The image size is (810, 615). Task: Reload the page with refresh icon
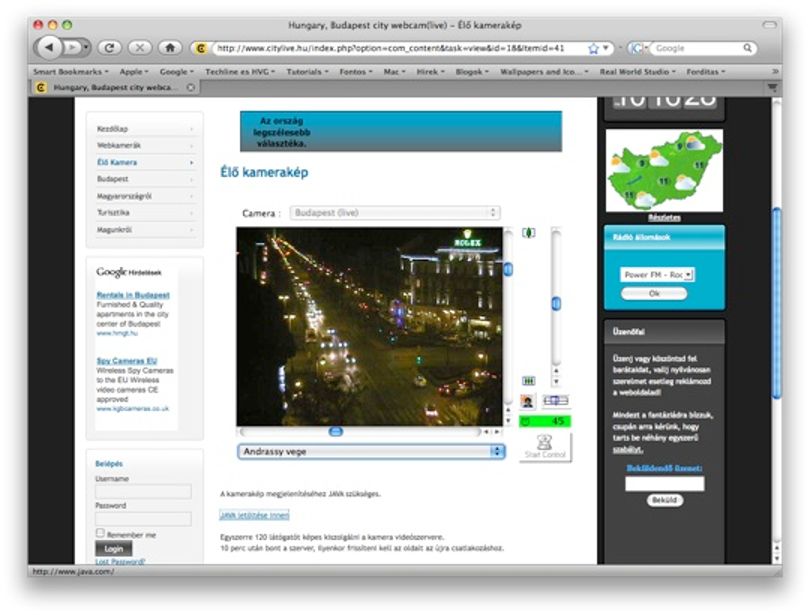pos(109,48)
